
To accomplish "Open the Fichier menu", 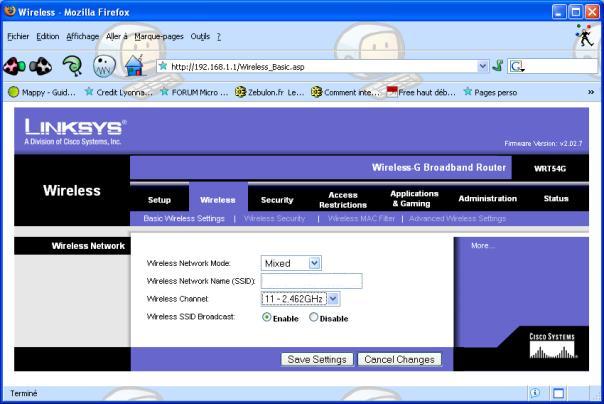I will (x=18, y=36).
